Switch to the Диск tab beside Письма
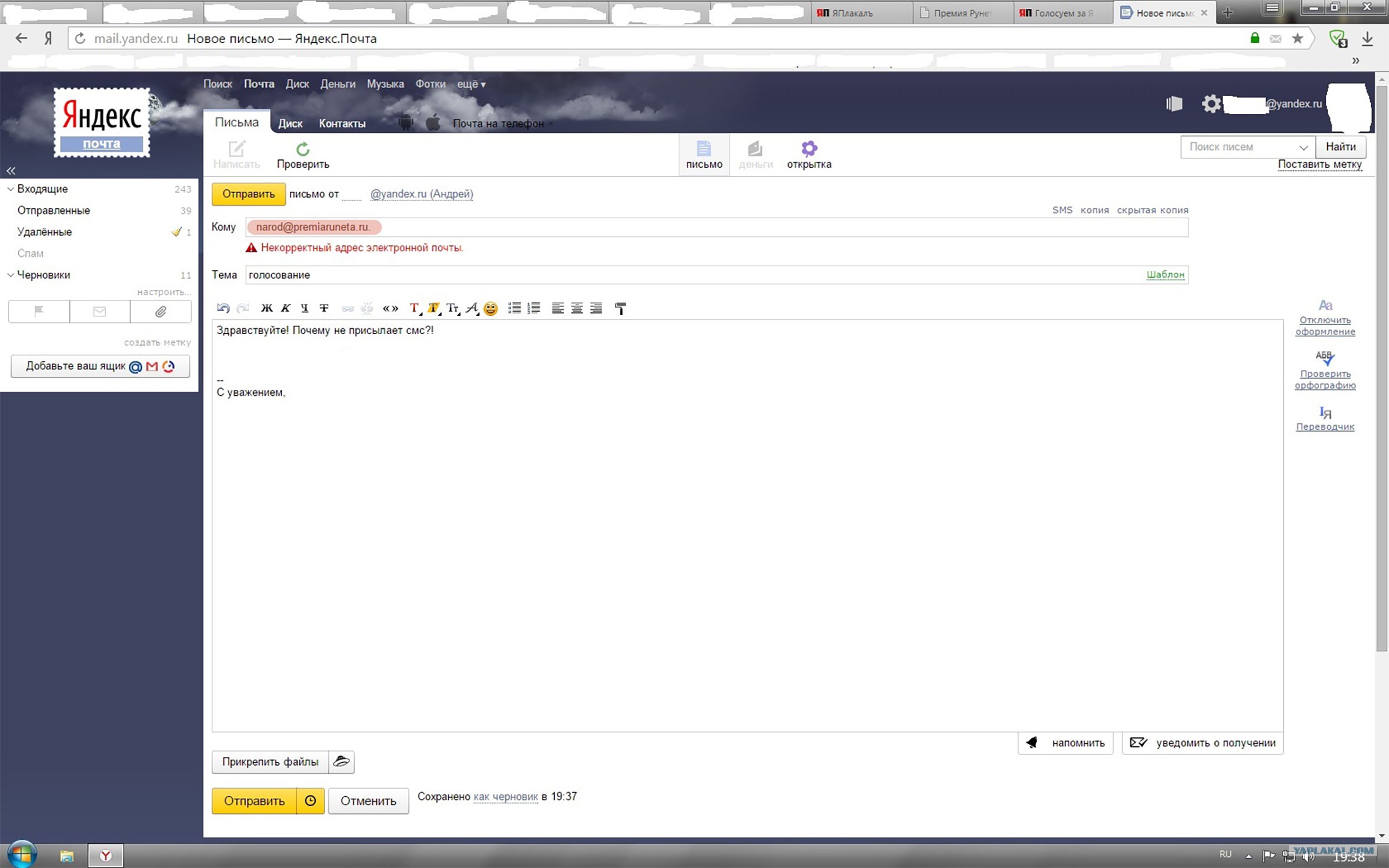 click(290, 123)
